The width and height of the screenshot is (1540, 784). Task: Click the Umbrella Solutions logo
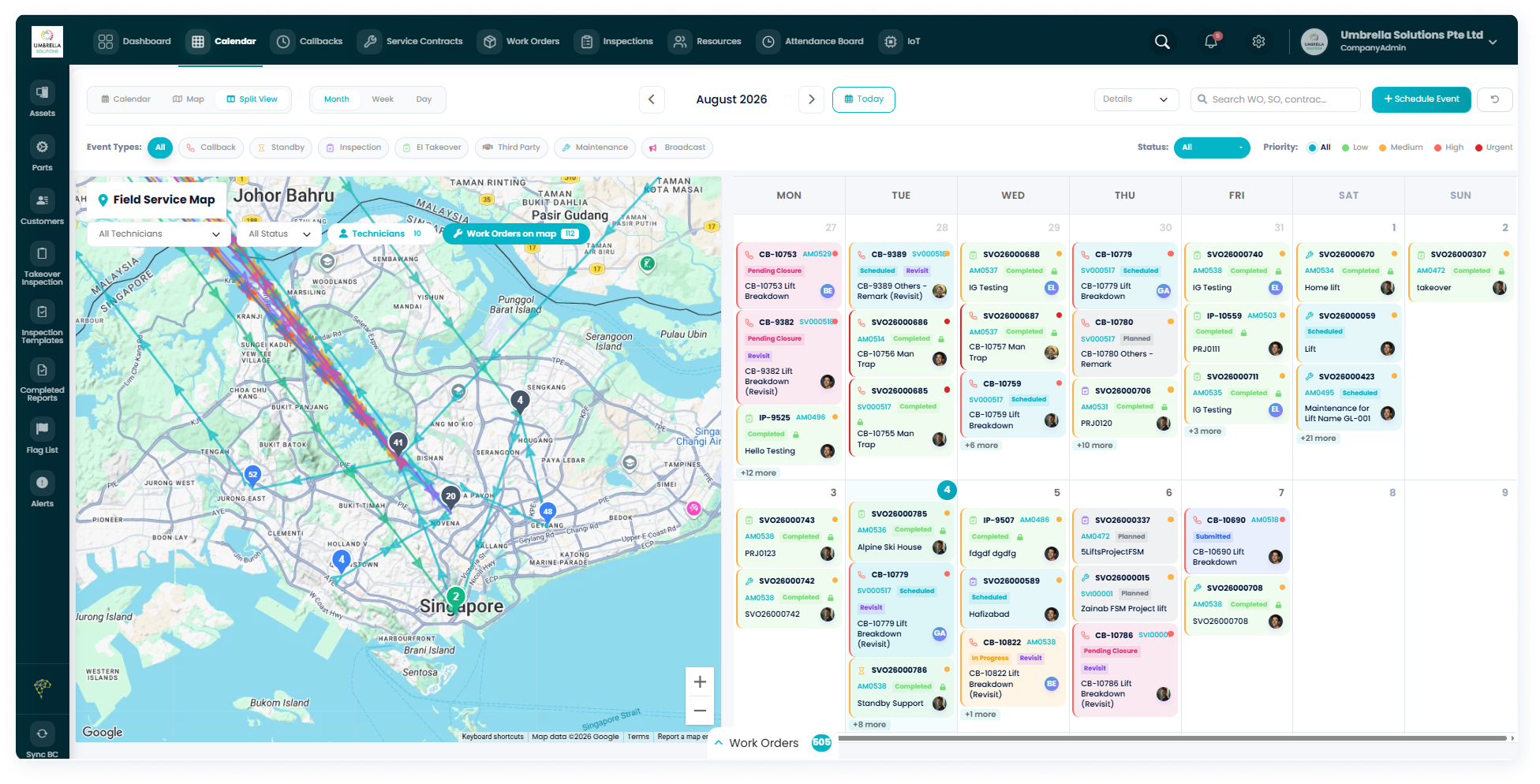tap(47, 42)
